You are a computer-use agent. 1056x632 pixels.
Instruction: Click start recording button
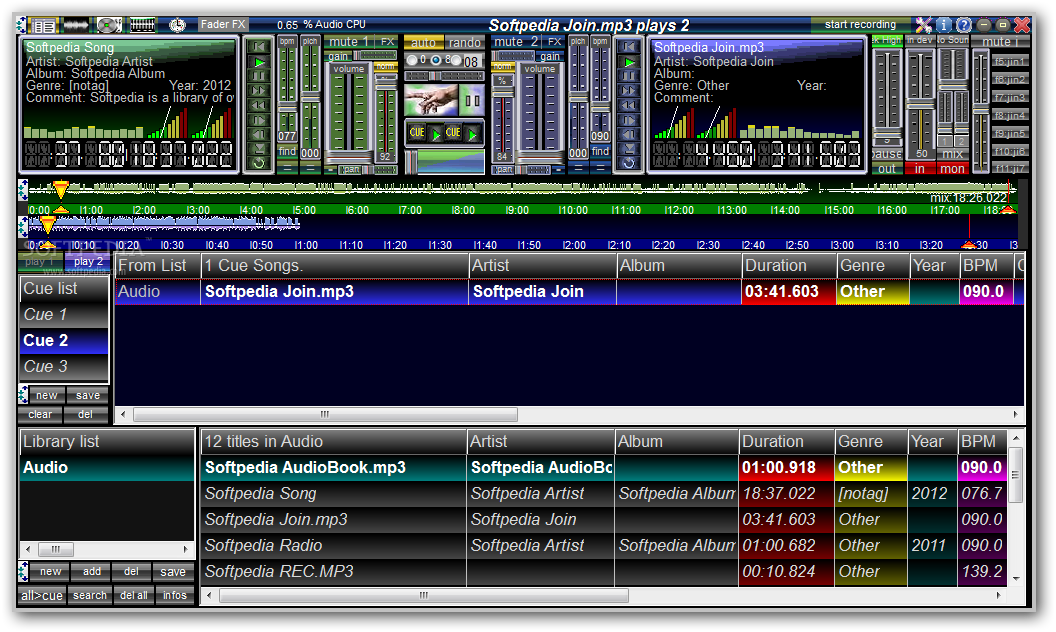pyautogui.click(x=860, y=24)
